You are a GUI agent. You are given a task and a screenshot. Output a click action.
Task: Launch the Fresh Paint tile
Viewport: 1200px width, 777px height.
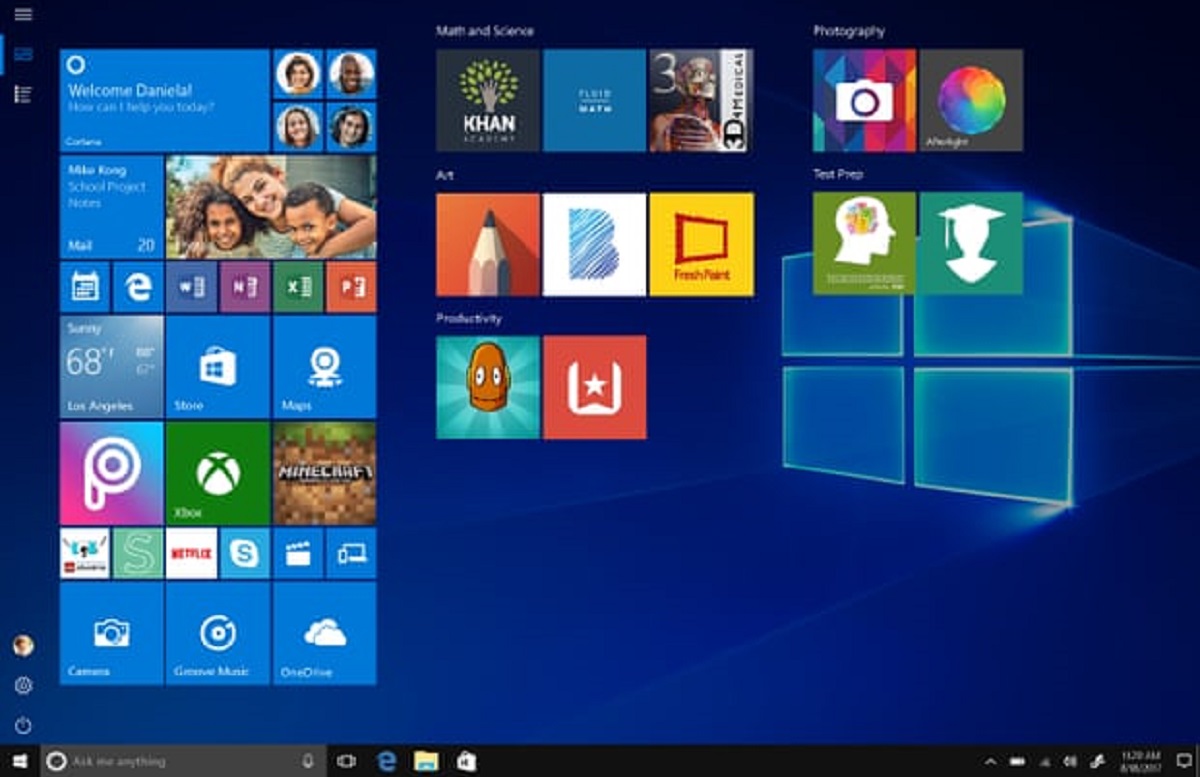(x=701, y=244)
